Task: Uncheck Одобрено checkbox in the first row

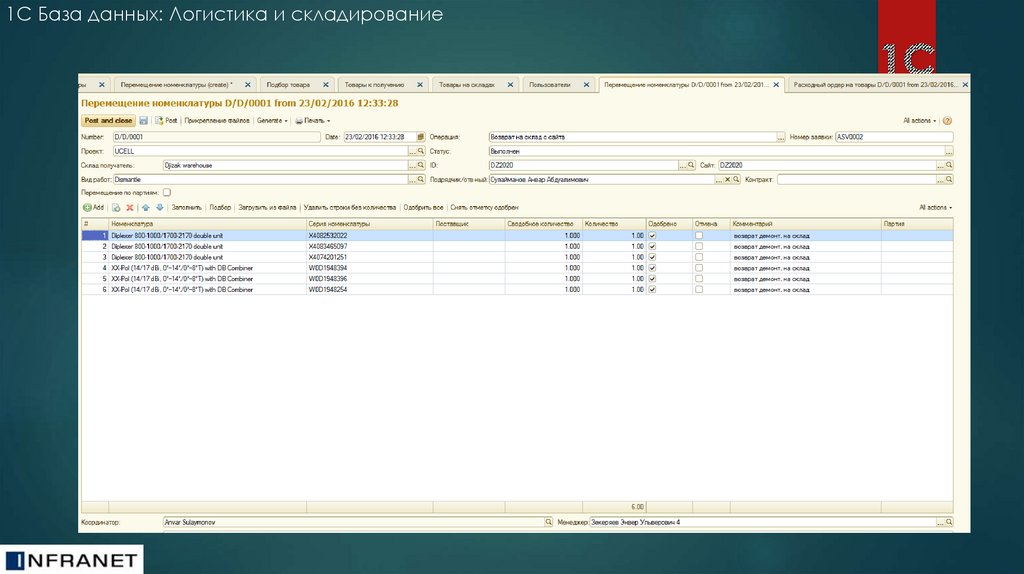Action: pyautogui.click(x=652, y=235)
